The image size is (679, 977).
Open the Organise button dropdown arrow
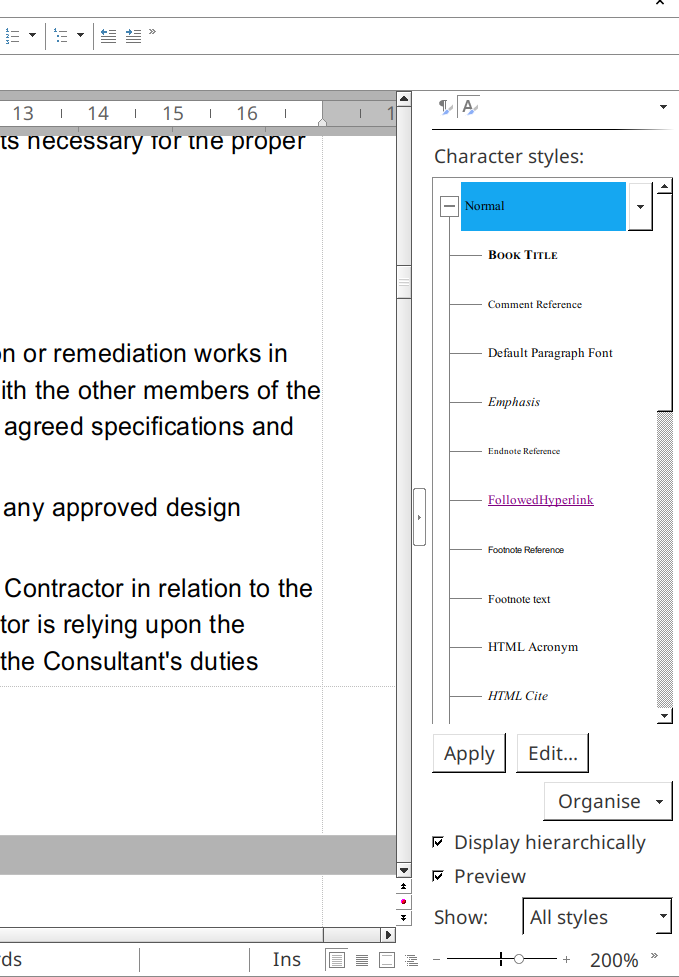coord(659,802)
